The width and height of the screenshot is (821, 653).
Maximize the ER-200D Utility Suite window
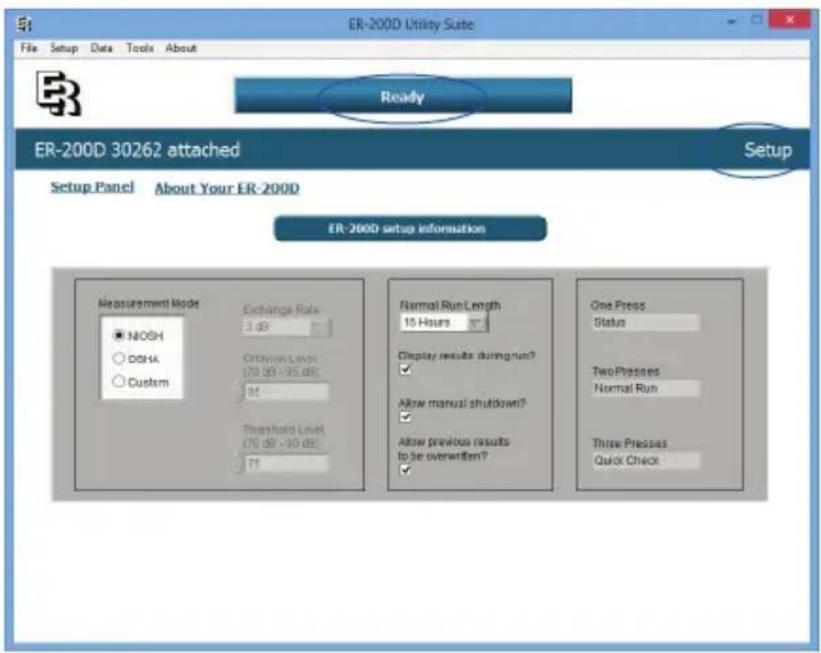[757, 20]
